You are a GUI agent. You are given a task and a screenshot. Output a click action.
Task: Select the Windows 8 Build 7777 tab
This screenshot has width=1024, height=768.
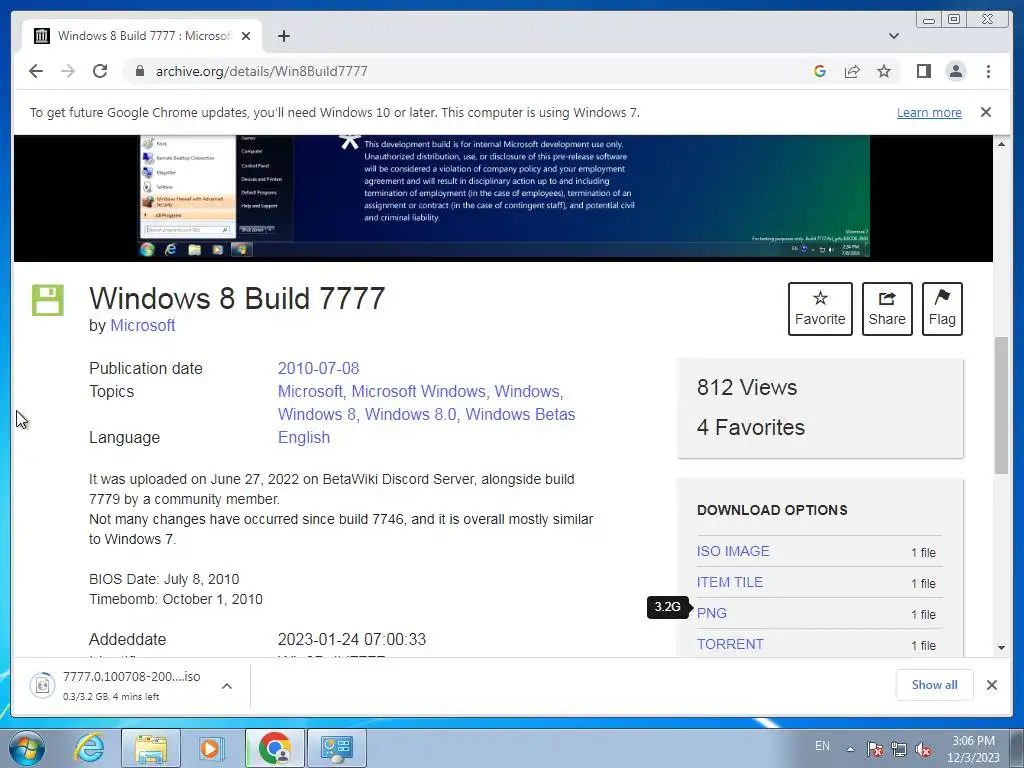pyautogui.click(x=142, y=36)
